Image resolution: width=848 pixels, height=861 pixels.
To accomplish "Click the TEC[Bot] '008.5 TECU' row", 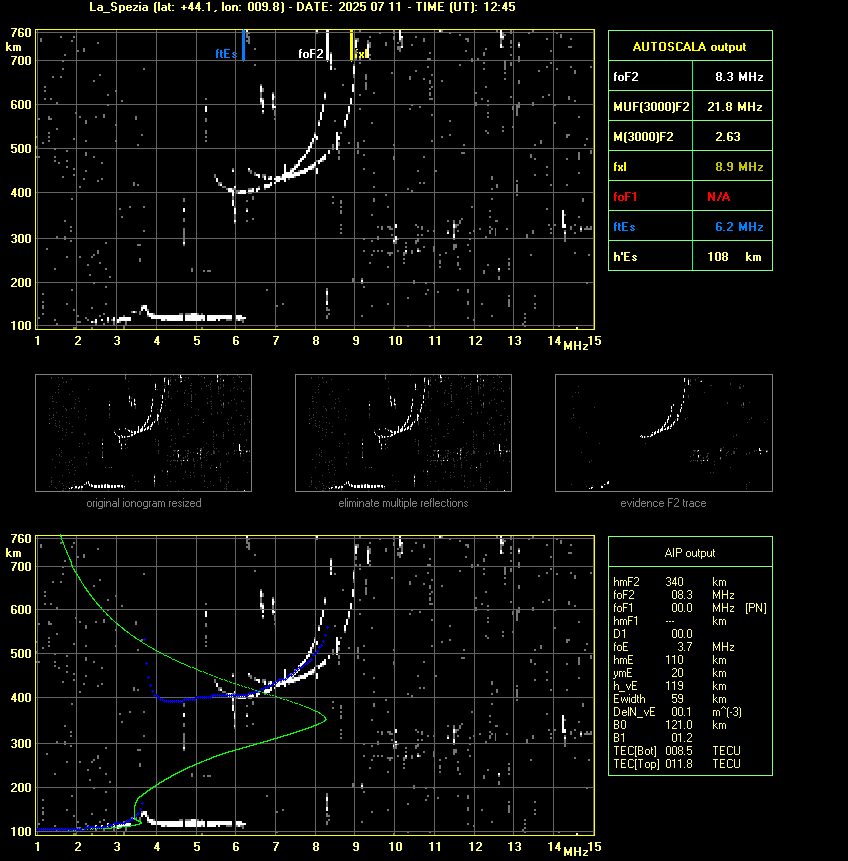I will (x=677, y=751).
